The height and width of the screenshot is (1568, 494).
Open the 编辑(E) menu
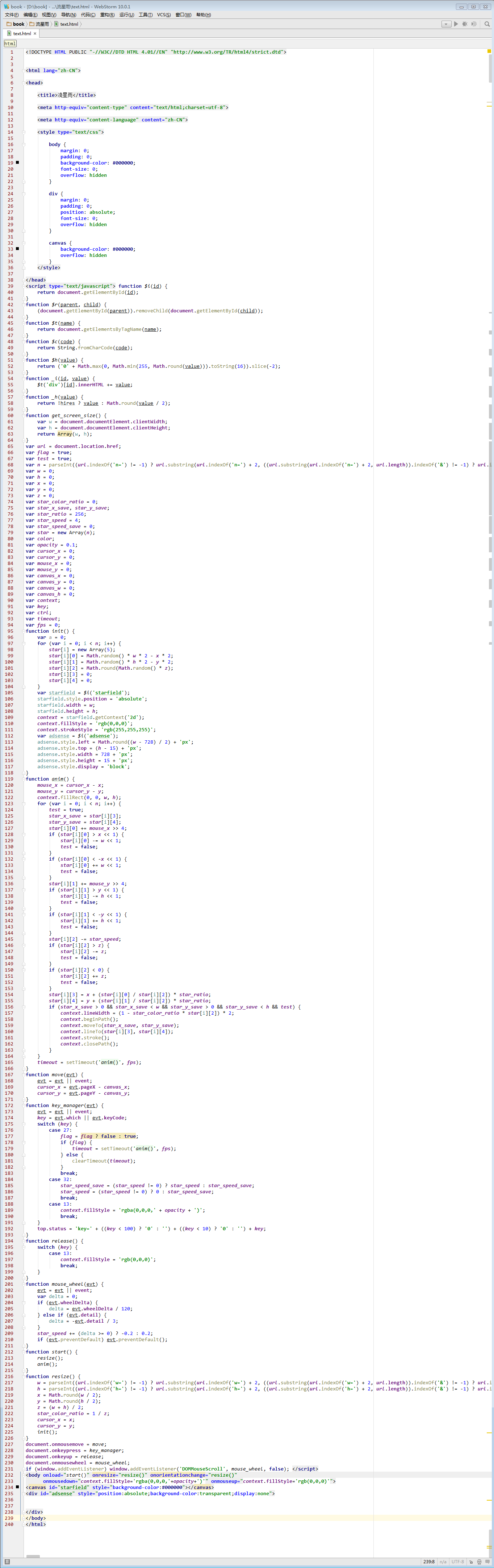click(30, 14)
